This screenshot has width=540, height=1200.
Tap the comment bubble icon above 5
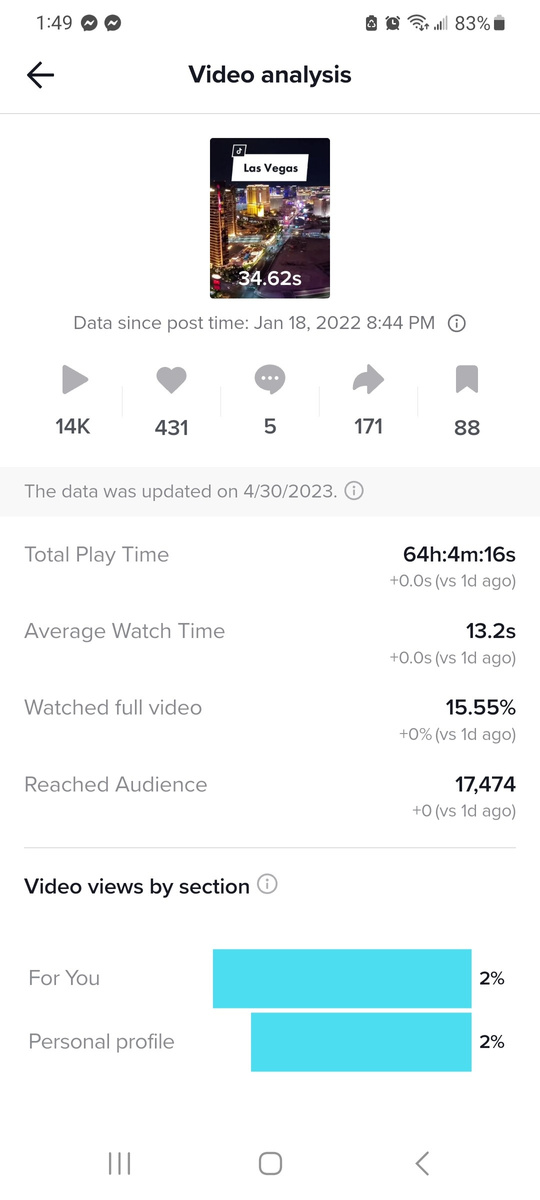pyautogui.click(x=270, y=380)
